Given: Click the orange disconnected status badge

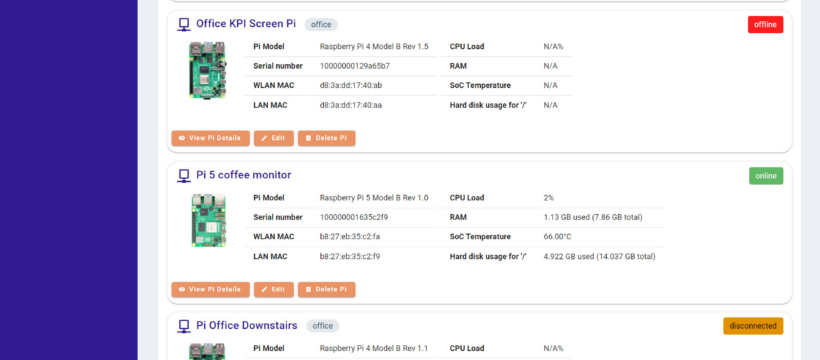Looking at the screenshot, I should (x=753, y=326).
